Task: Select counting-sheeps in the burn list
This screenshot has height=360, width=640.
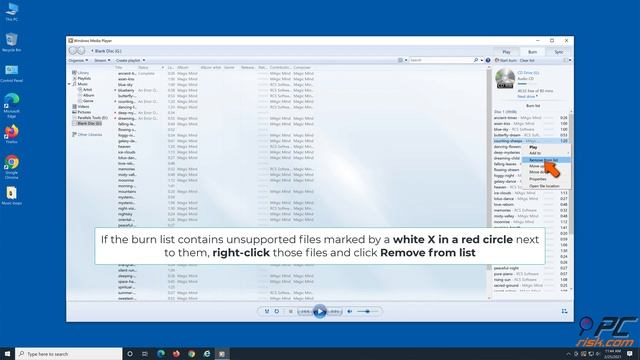Action: (x=531, y=141)
